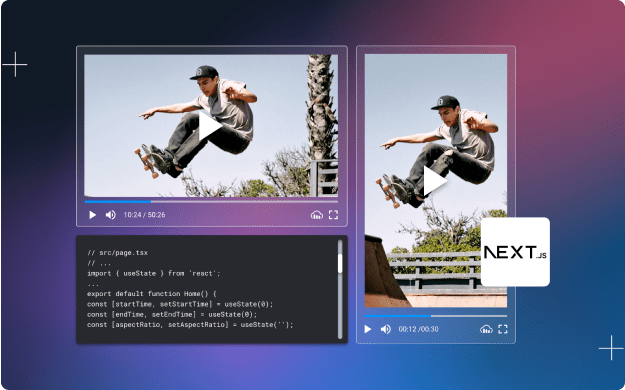
Task: Click the 'export default function Home()' line
Action: (x=151, y=293)
